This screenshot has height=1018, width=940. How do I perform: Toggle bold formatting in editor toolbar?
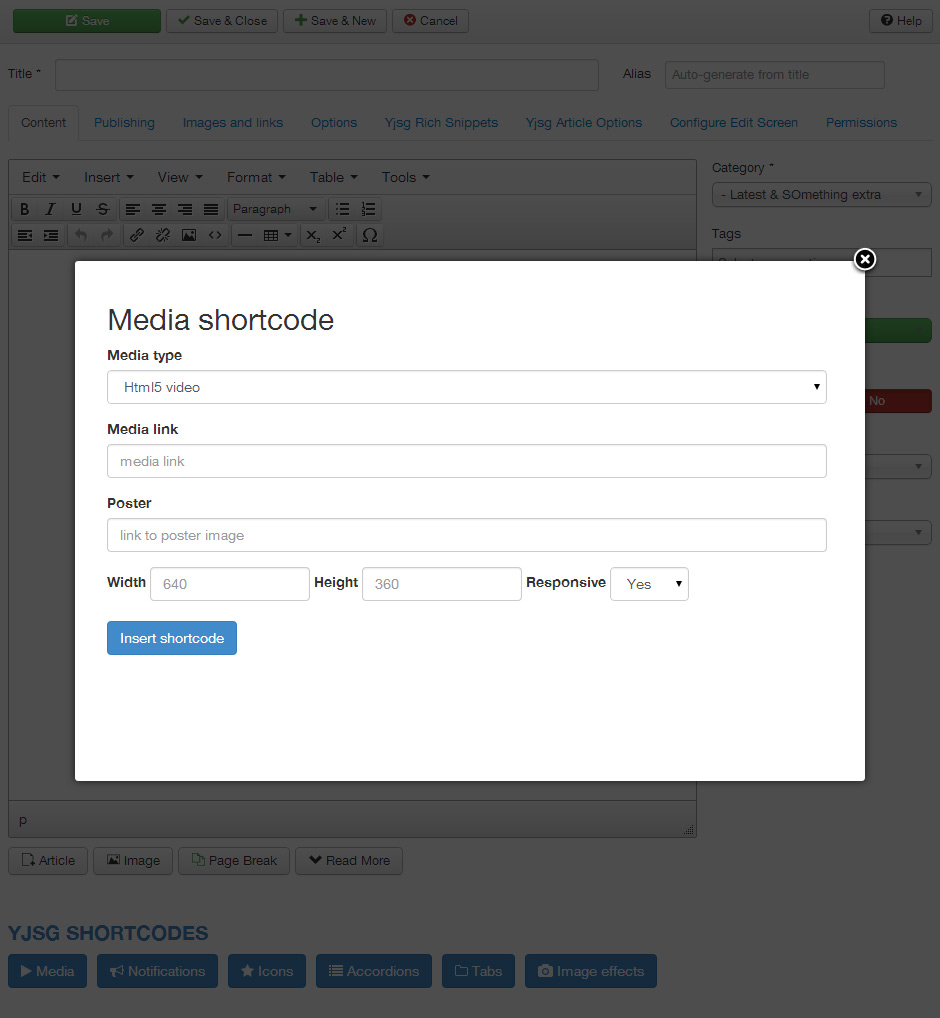pyautogui.click(x=24, y=209)
